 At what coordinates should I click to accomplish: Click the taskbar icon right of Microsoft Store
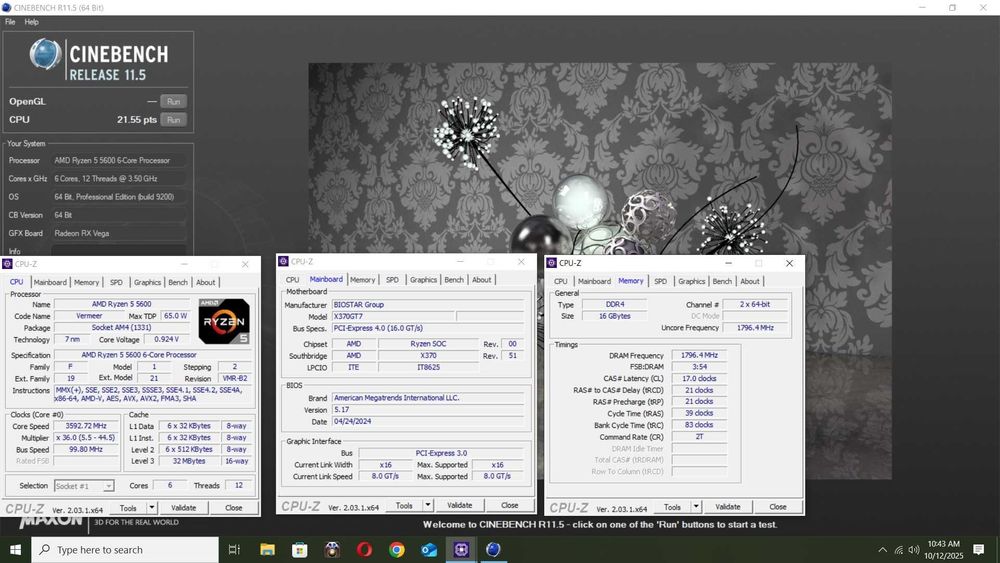click(332, 550)
